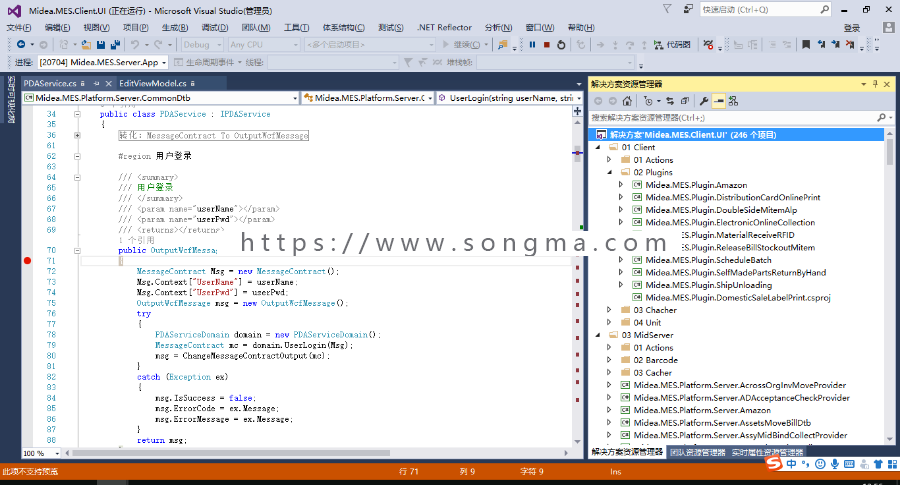
Task: Click the Collapse All icon in Solution Explorer
Action: tap(685, 102)
